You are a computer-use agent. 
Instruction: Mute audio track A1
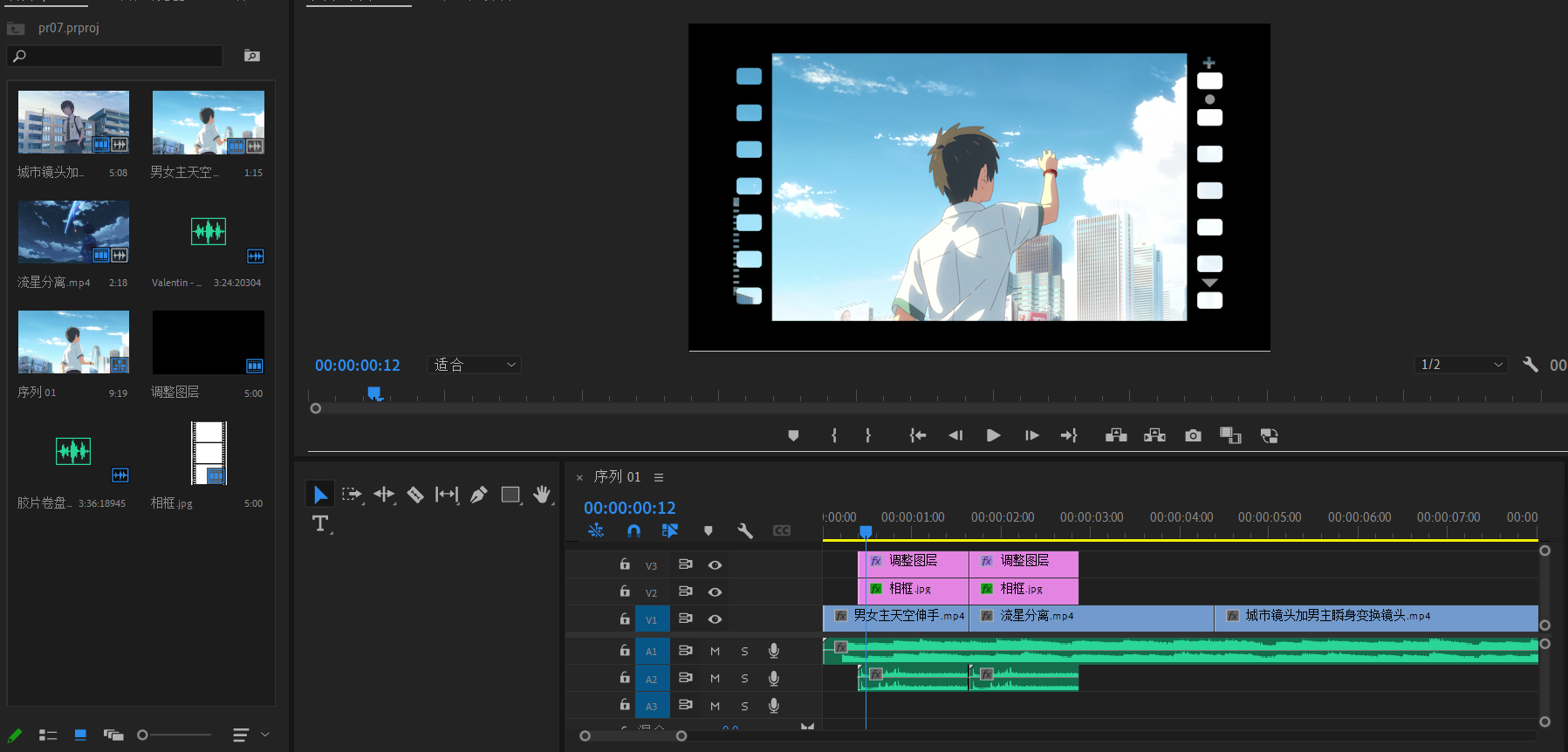pos(715,651)
